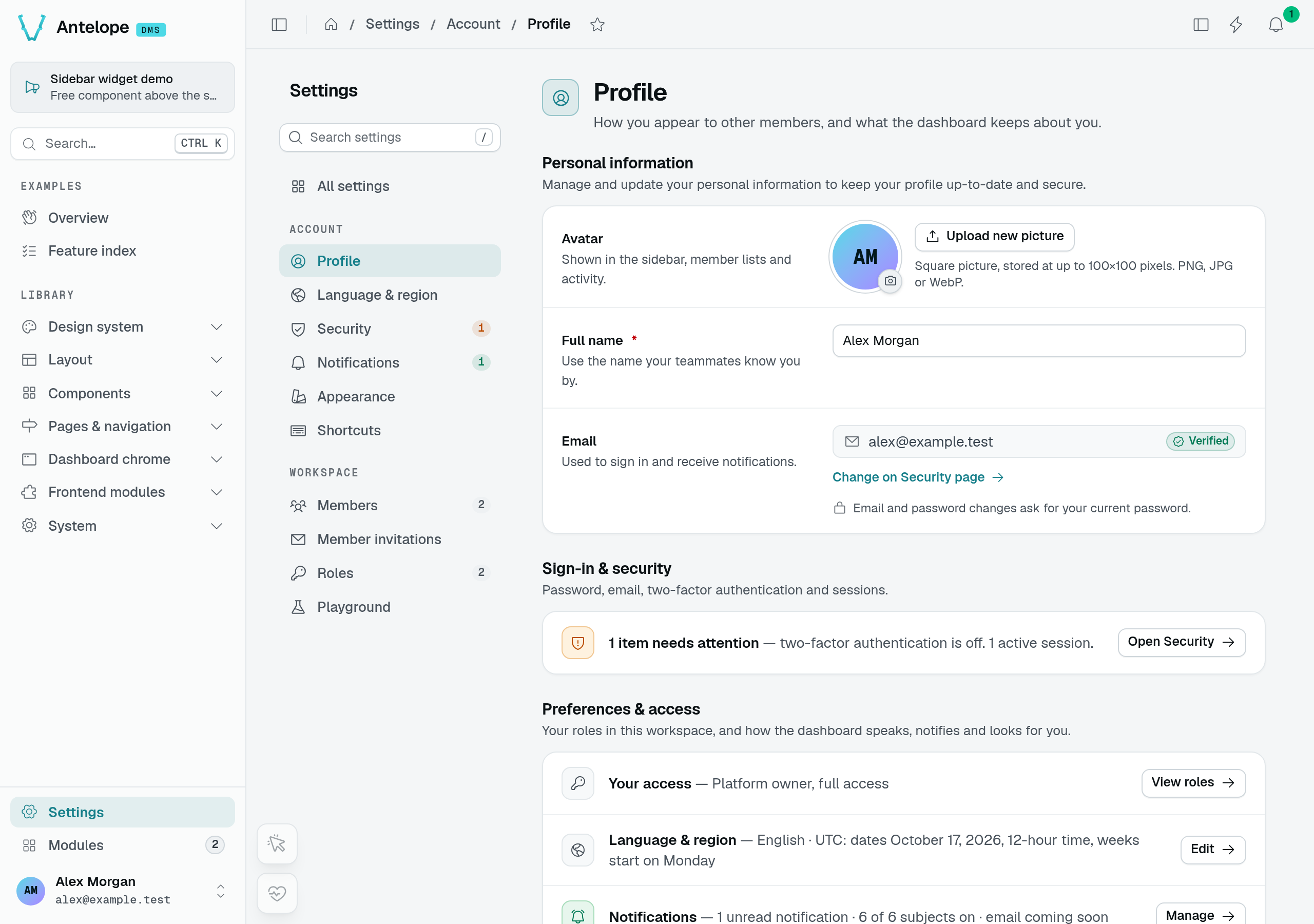Open Modules in the sidebar footer

point(123,845)
